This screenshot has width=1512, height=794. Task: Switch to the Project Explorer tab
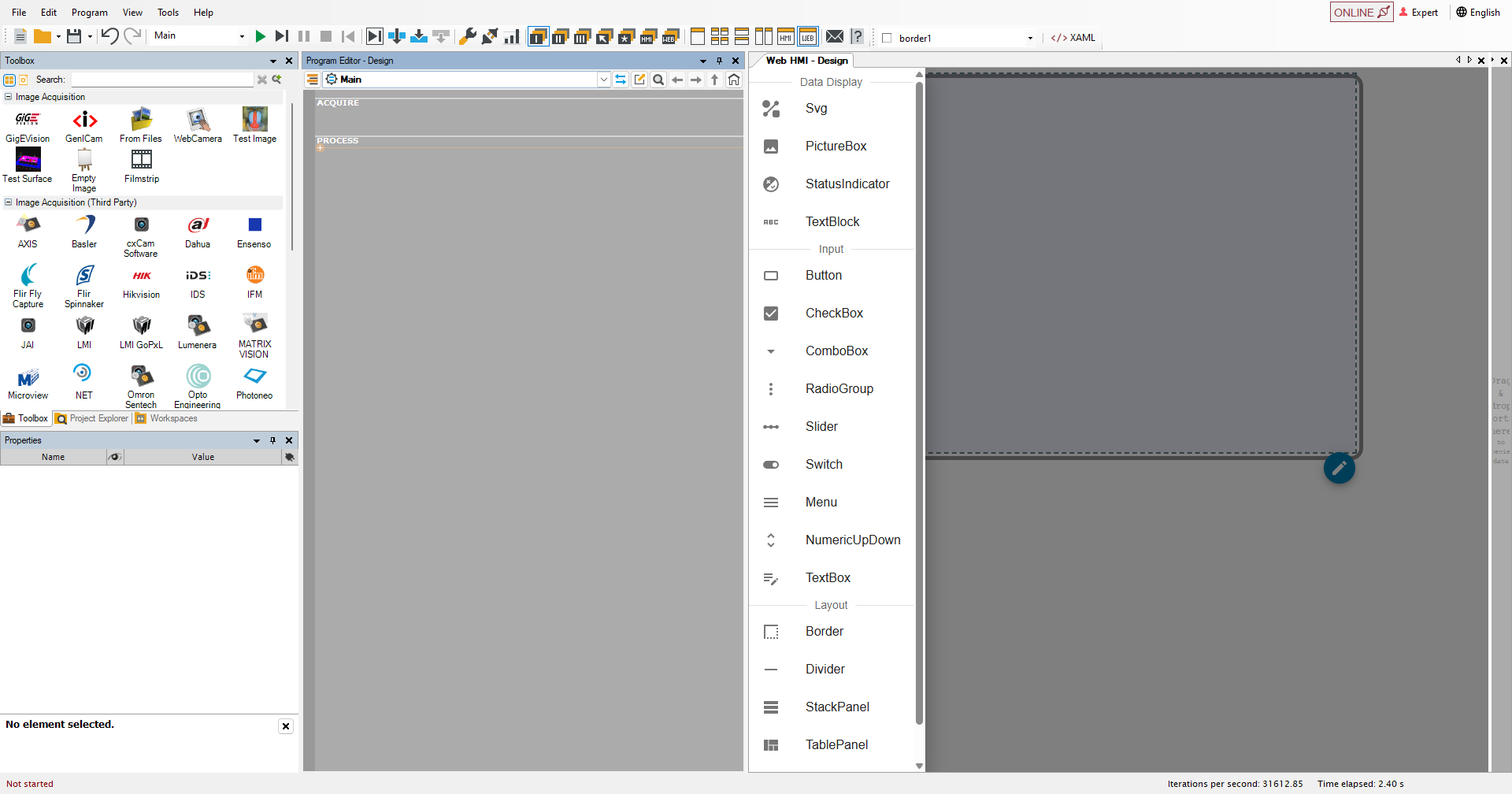click(92, 418)
